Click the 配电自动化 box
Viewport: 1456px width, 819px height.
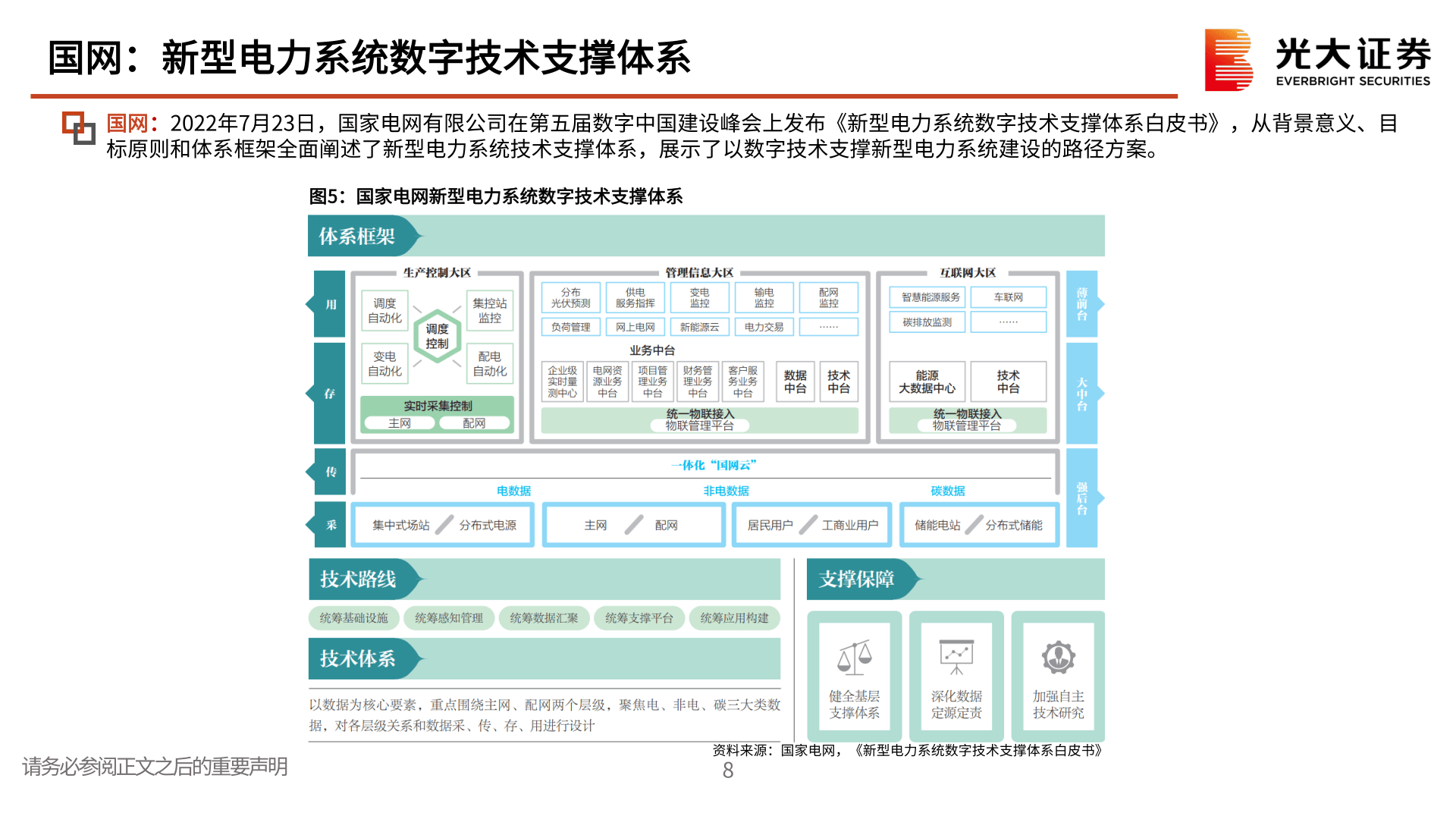(490, 363)
